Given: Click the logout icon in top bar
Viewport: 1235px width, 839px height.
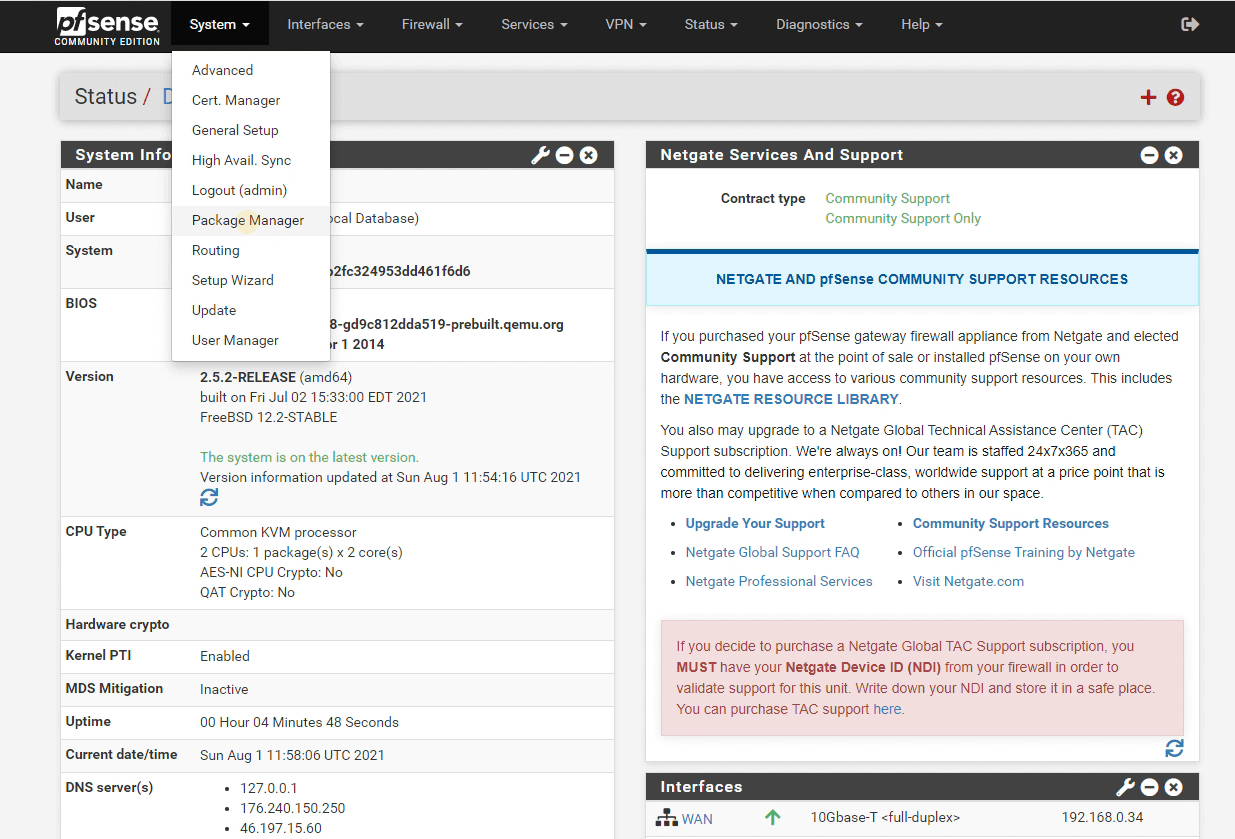Looking at the screenshot, I should 1190,24.
